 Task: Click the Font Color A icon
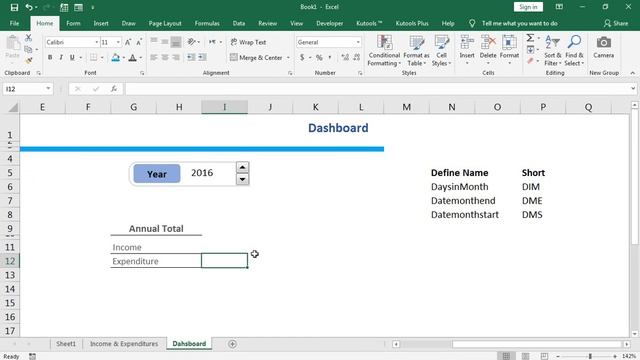[x=132, y=58]
